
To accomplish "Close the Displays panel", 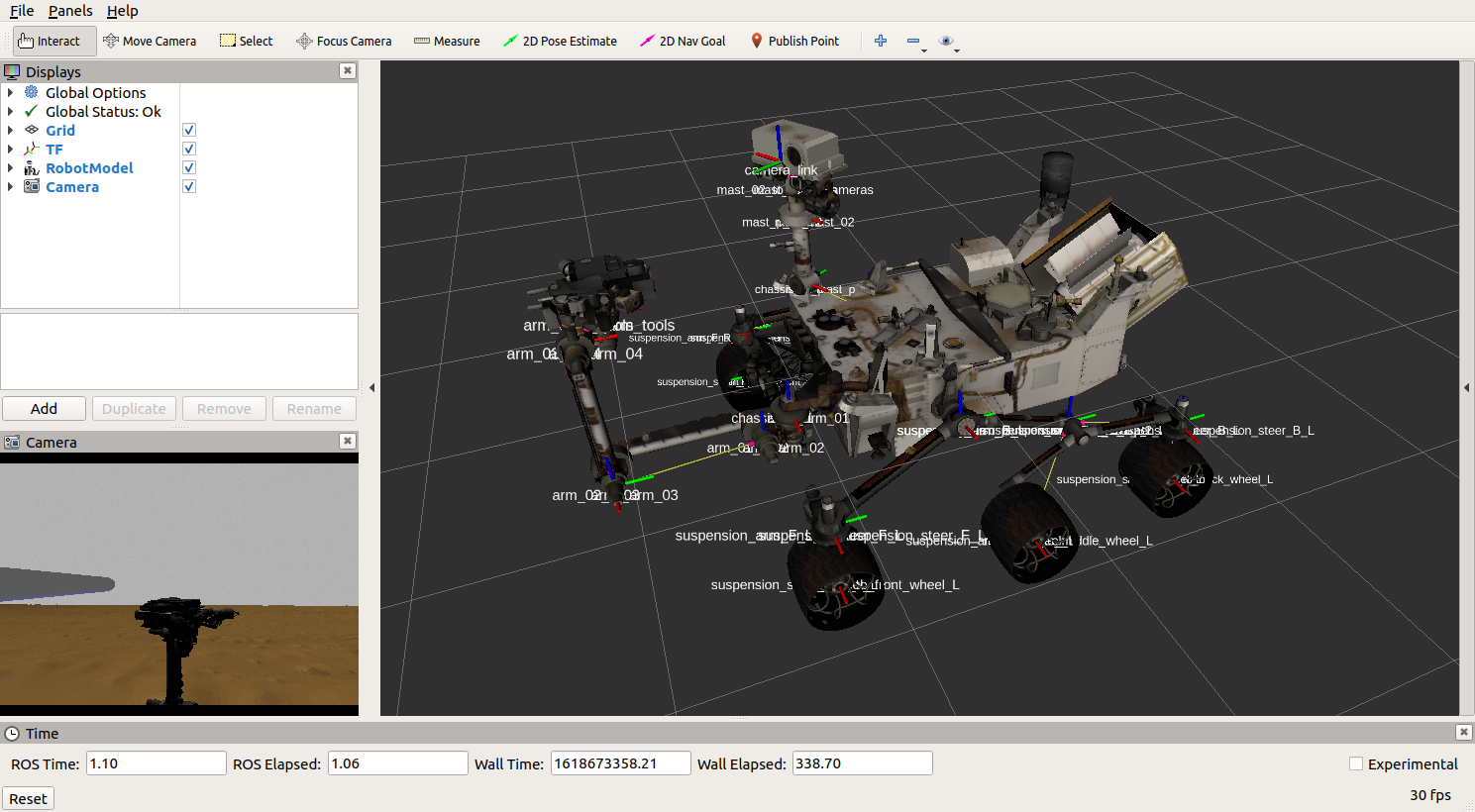I will tap(348, 70).
